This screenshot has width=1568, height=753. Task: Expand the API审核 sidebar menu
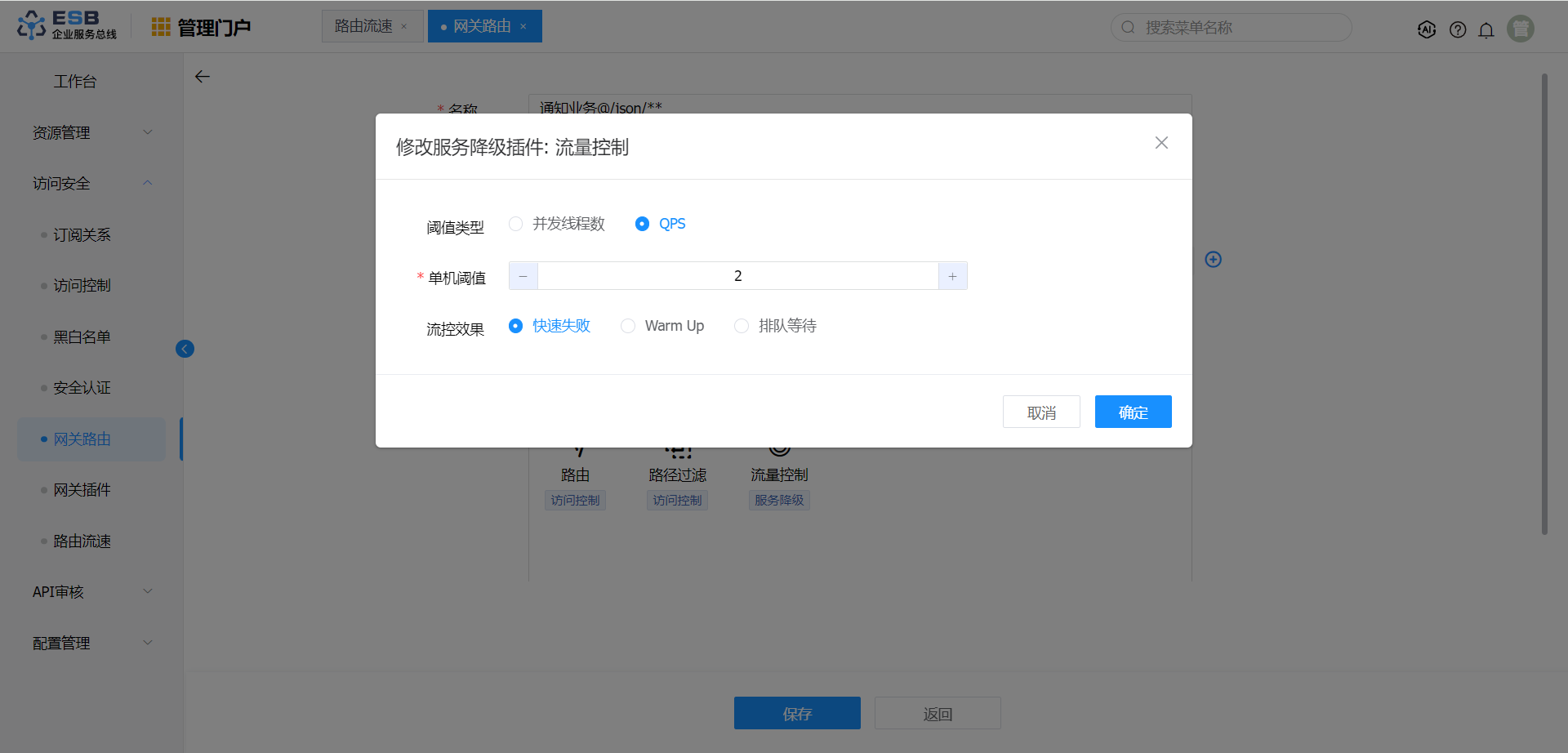click(x=91, y=592)
